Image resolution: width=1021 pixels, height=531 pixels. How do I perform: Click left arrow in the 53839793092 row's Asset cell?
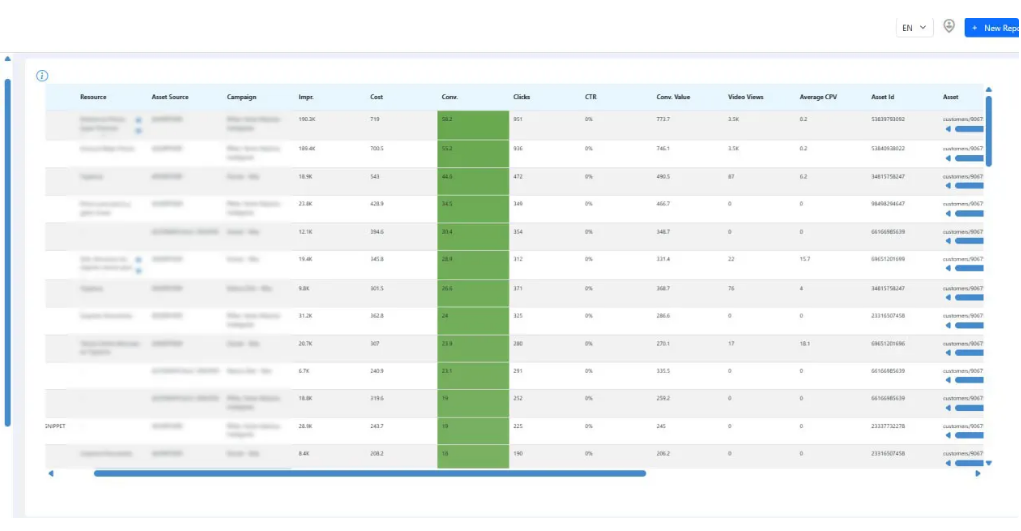point(948,129)
